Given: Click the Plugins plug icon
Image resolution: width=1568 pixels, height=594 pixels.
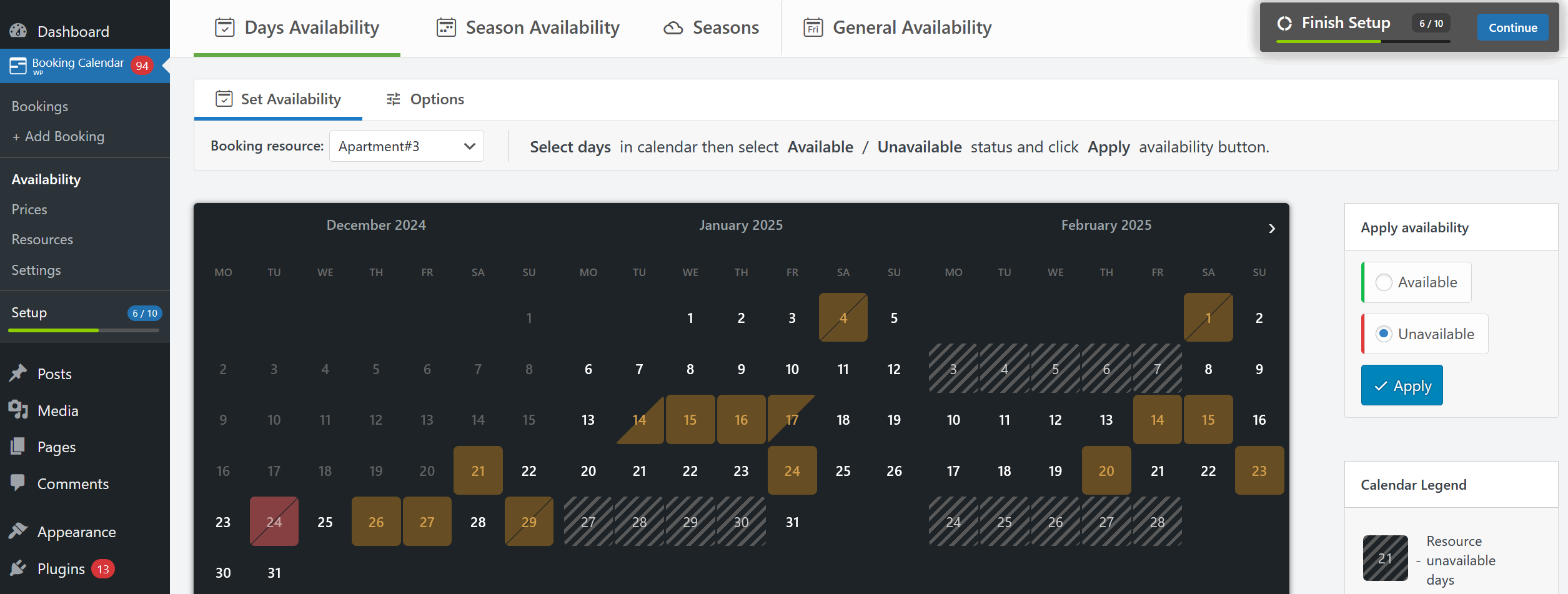Looking at the screenshot, I should tap(18, 568).
